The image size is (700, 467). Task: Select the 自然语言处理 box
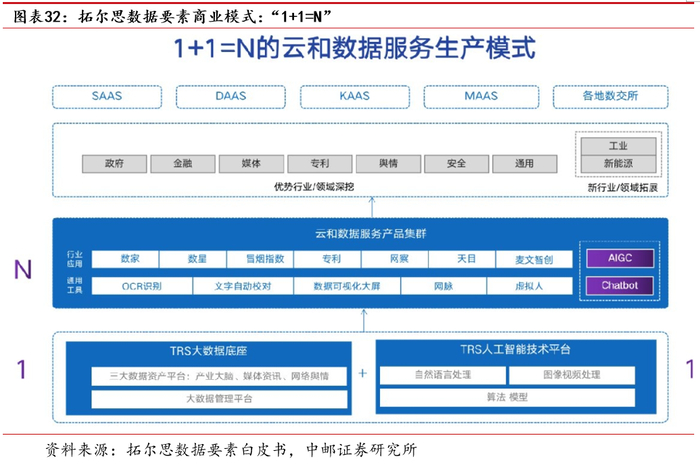tap(443, 375)
